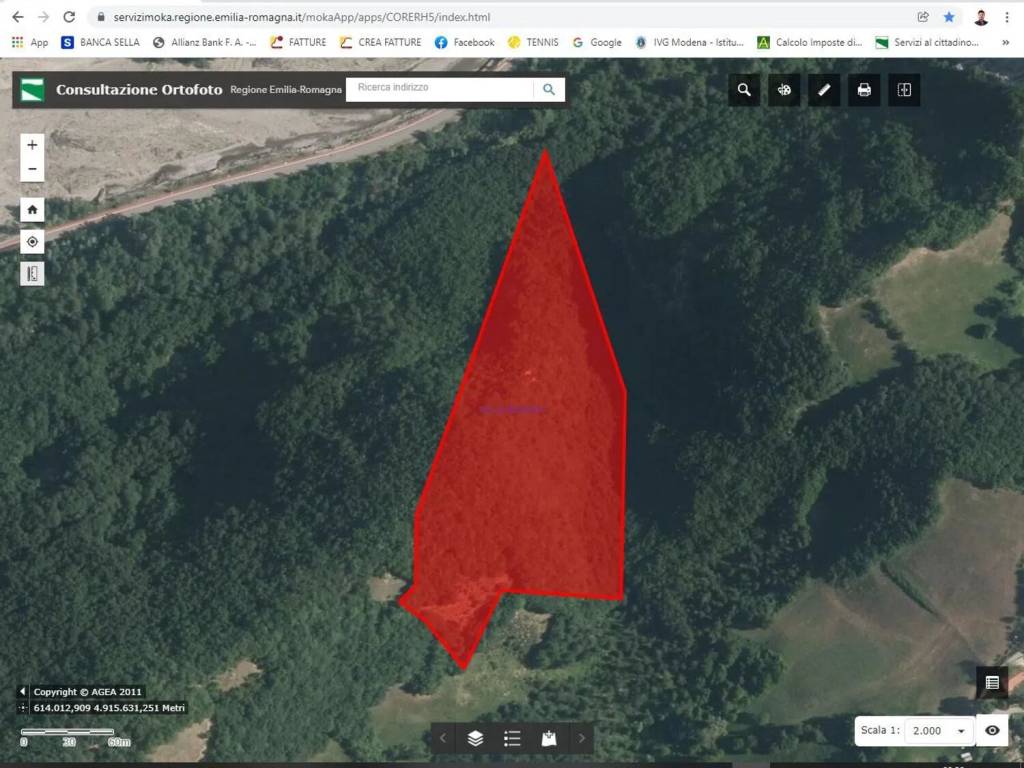Screen dimensions: 1024x768
Task: Reload the browser page
Action: tap(69, 17)
